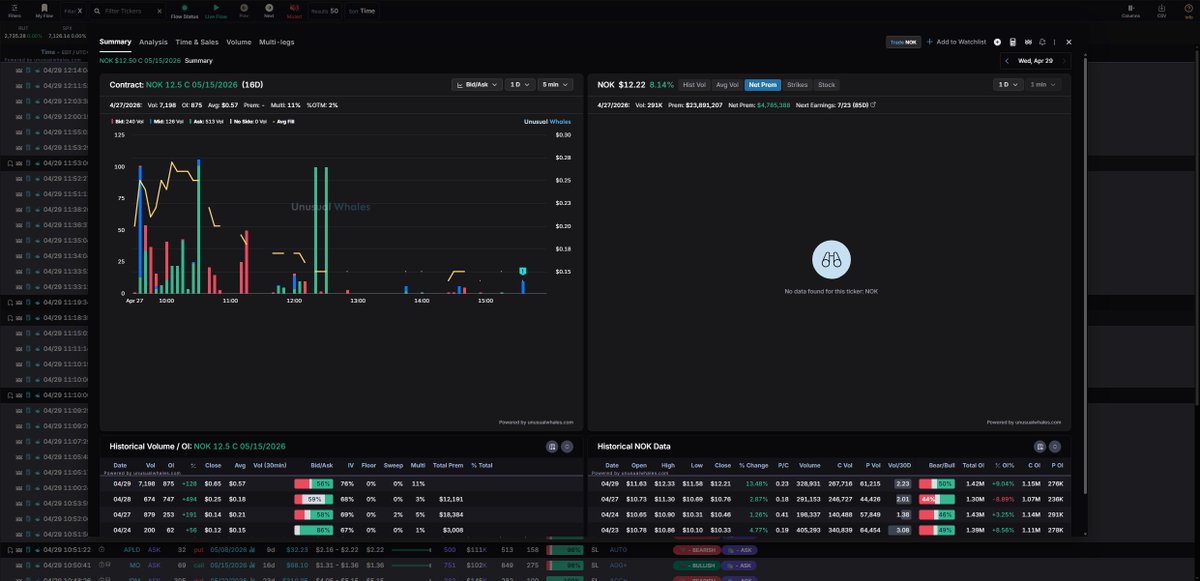This screenshot has height=581, width=1200.
Task: Select the Strikes chart toggle
Action: (797, 85)
